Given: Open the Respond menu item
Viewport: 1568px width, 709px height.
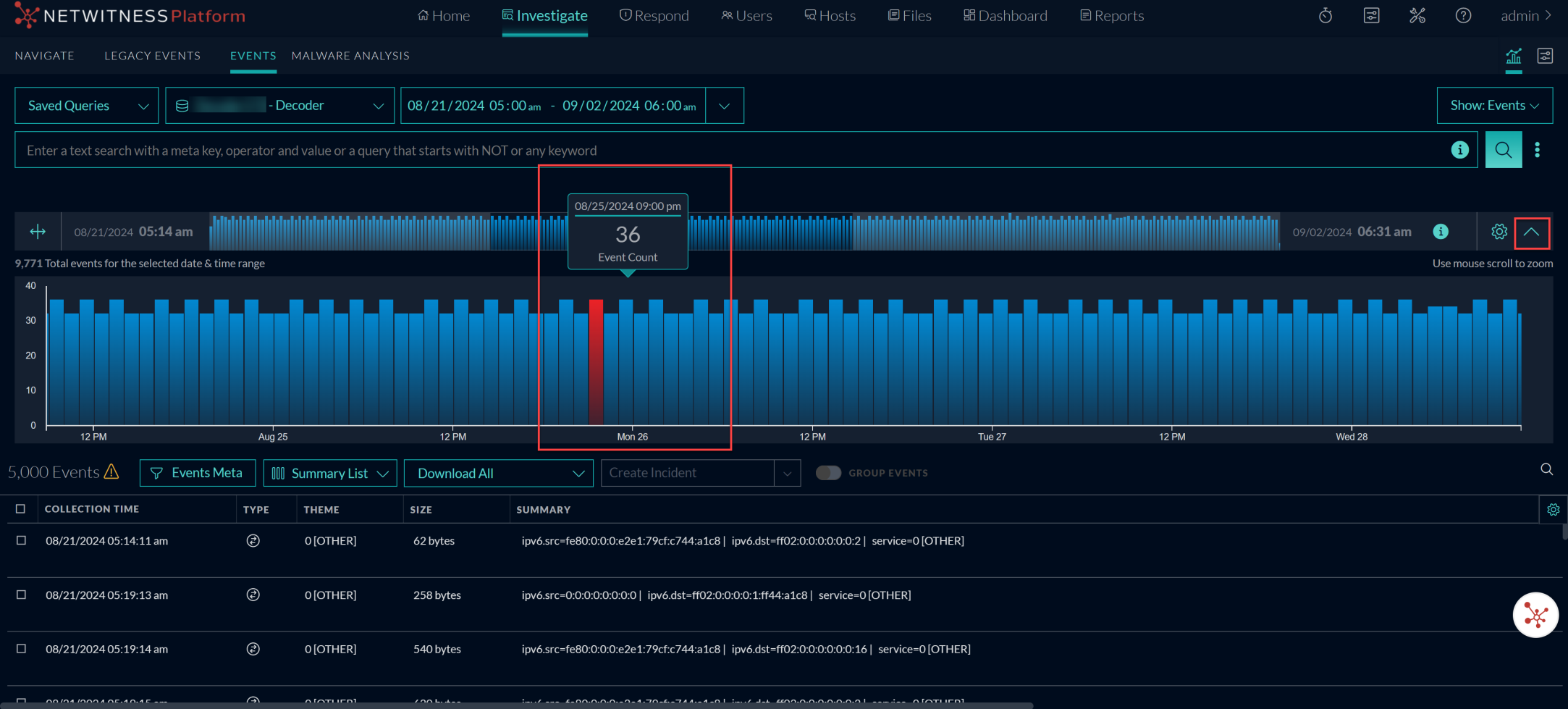Looking at the screenshot, I should point(654,15).
